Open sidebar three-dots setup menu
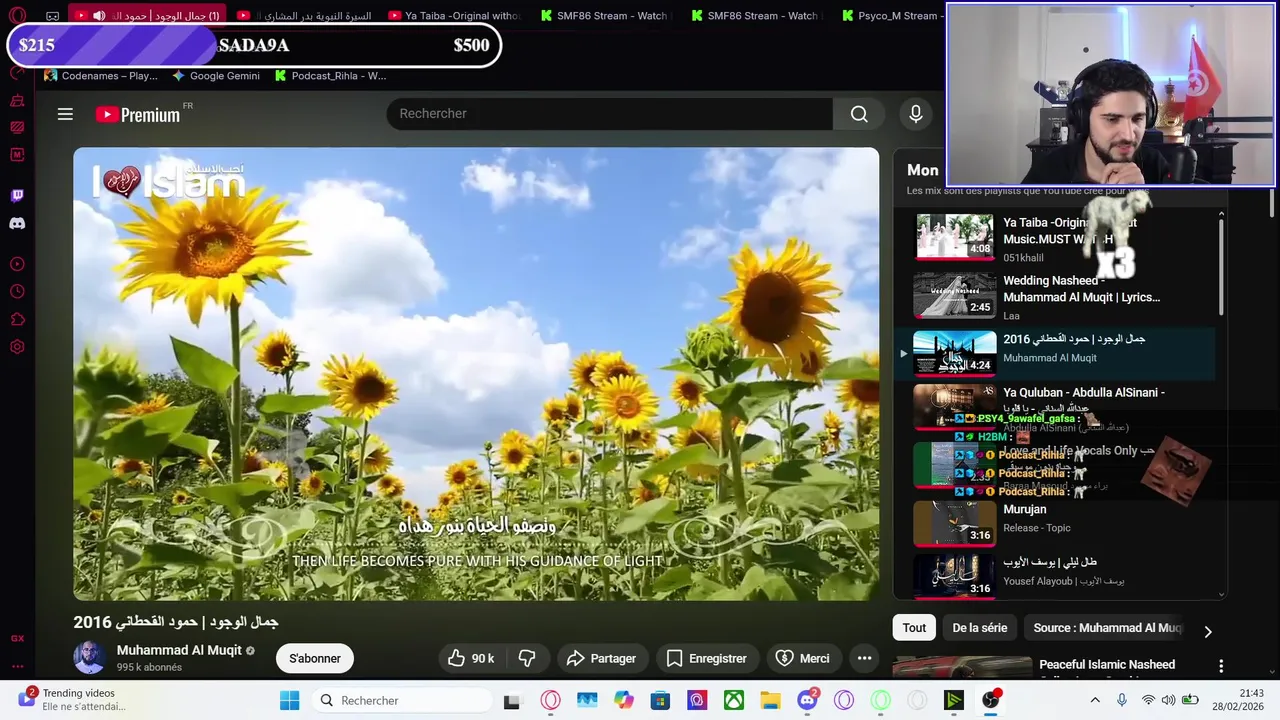 17,666
